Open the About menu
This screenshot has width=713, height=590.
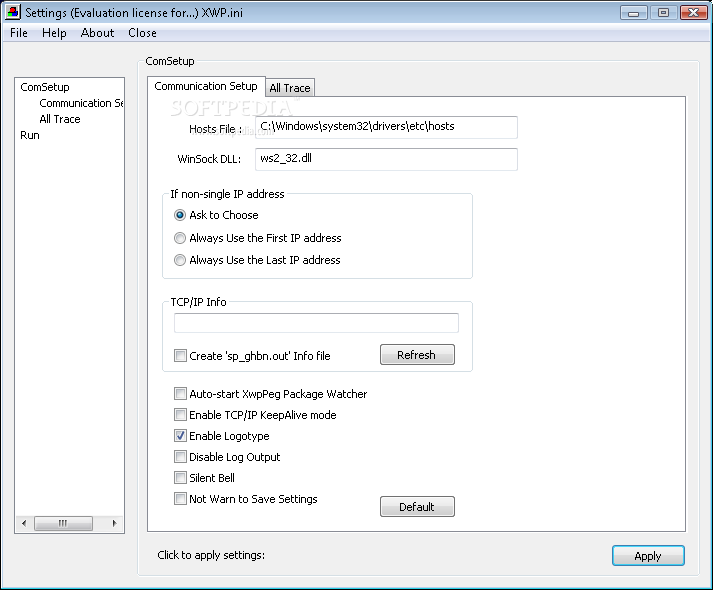[x=97, y=33]
